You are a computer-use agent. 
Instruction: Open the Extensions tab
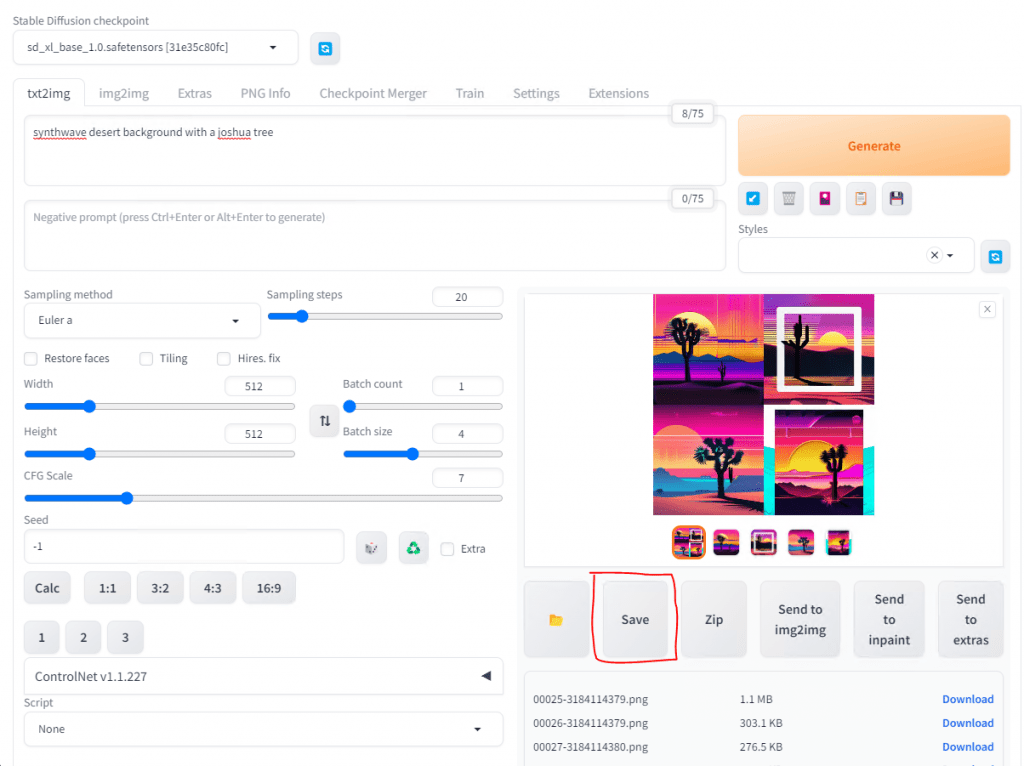(618, 93)
